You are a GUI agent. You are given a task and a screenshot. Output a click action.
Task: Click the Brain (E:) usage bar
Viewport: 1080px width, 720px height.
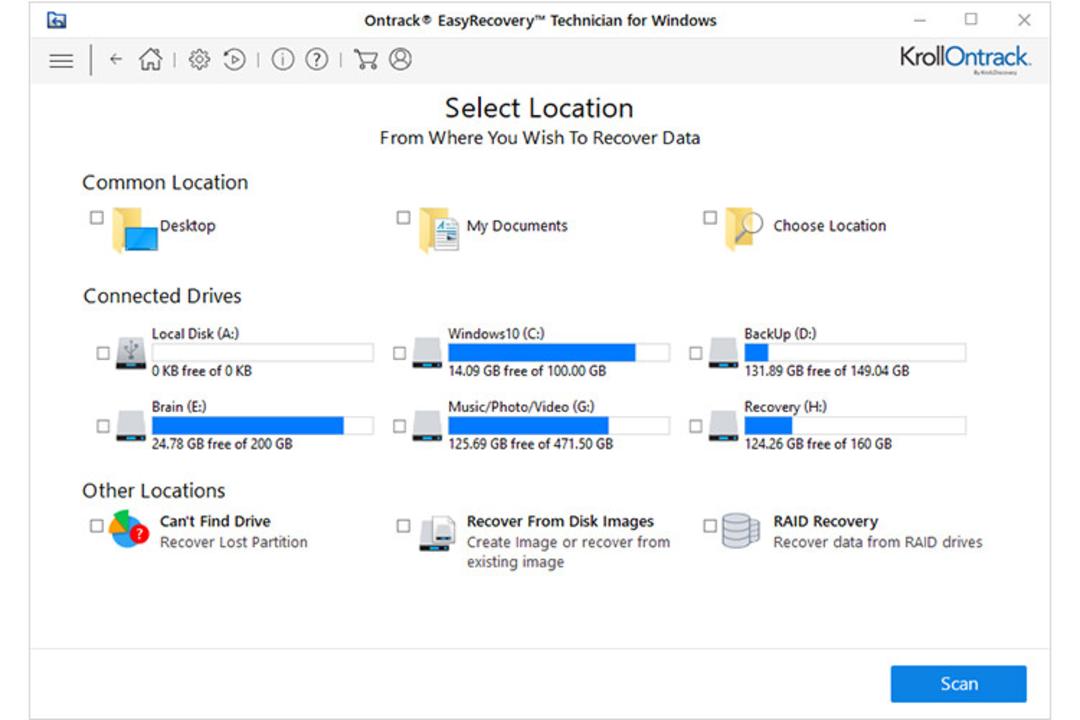[x=262, y=426]
